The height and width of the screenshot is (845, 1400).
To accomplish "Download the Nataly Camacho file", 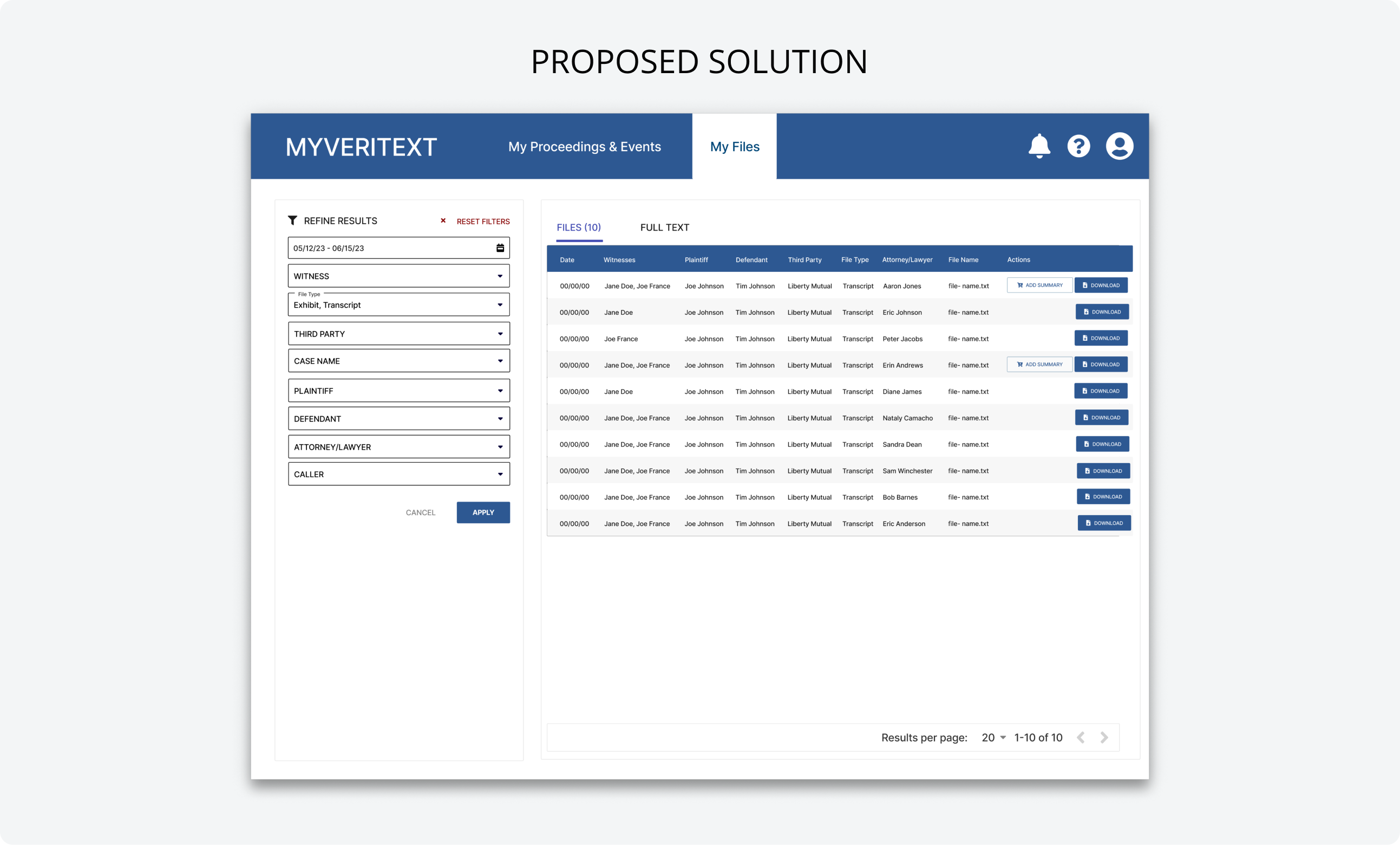I will click(x=1102, y=418).
